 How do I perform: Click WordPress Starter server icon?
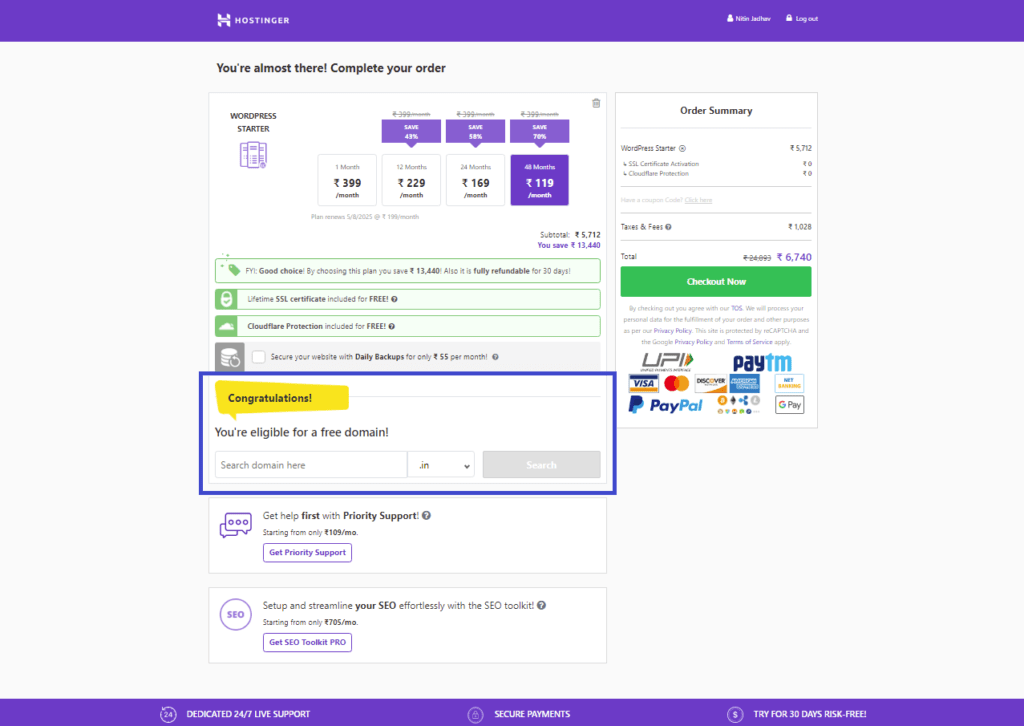tap(253, 155)
